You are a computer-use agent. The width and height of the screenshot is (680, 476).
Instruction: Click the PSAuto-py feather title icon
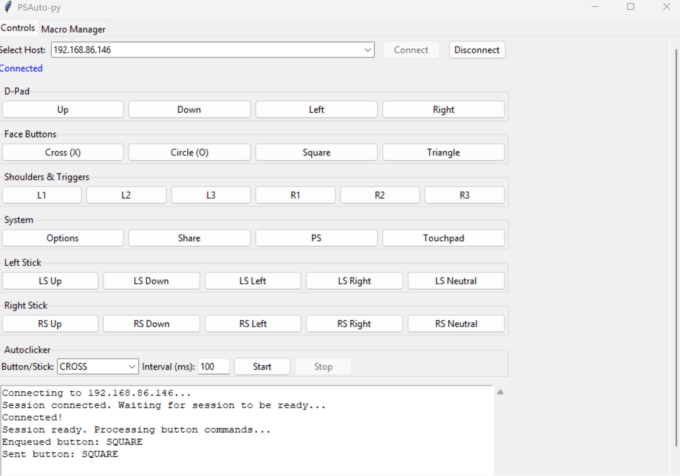click(7, 7)
